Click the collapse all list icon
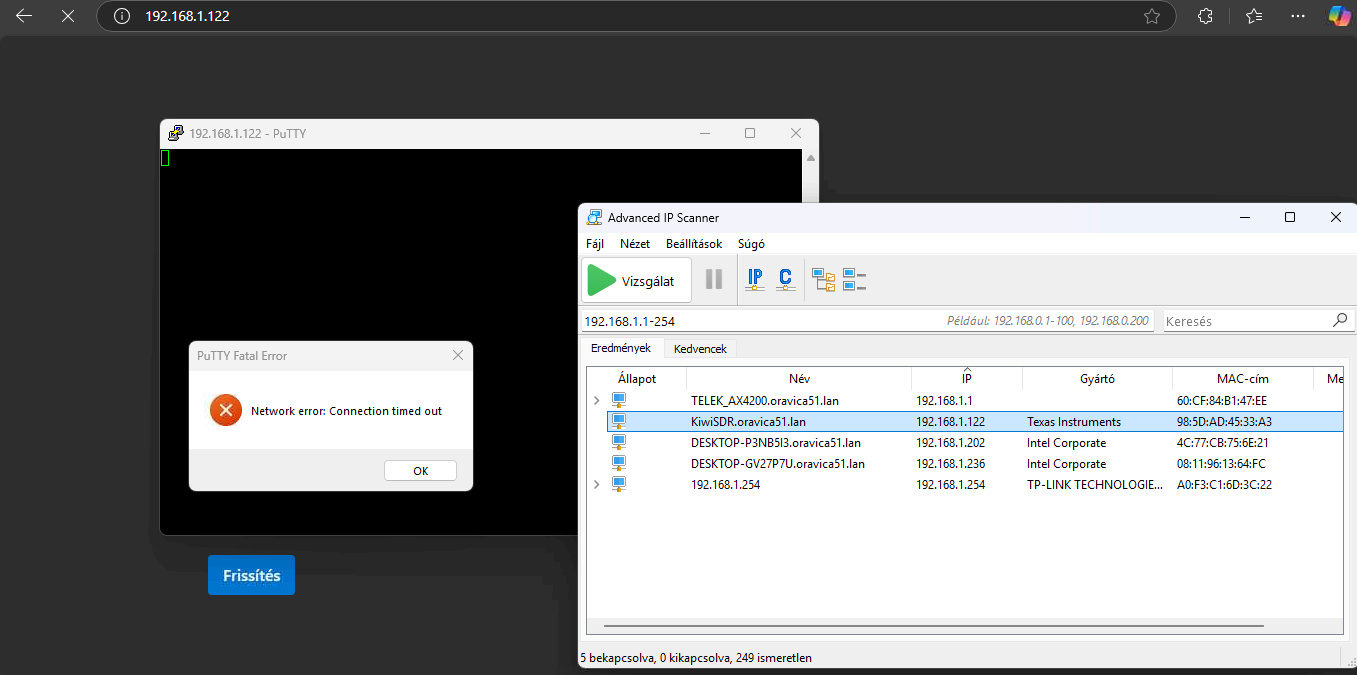1357x675 pixels. point(854,280)
